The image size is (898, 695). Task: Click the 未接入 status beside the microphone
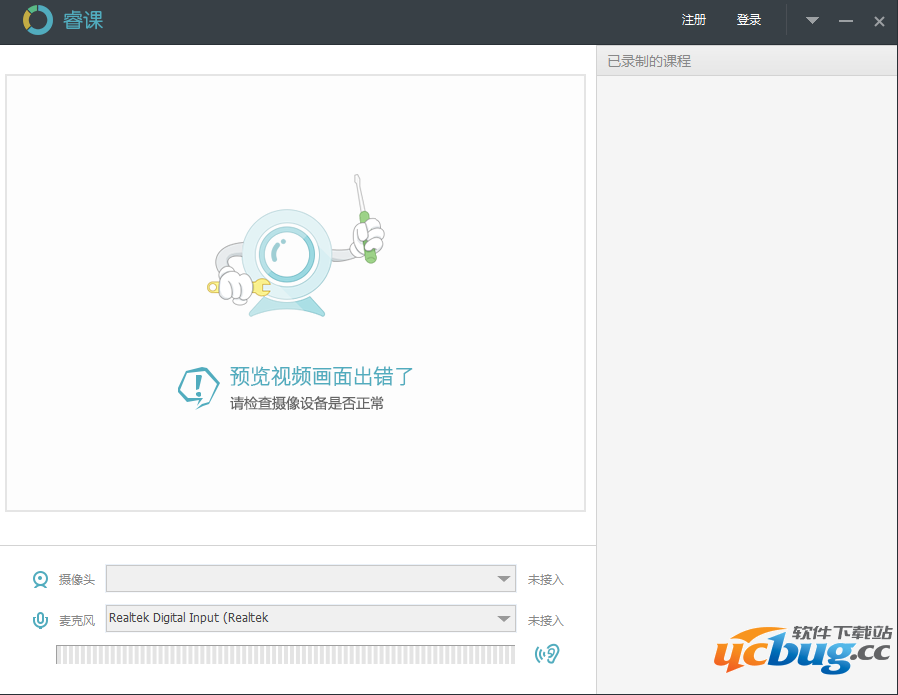[x=546, y=621]
